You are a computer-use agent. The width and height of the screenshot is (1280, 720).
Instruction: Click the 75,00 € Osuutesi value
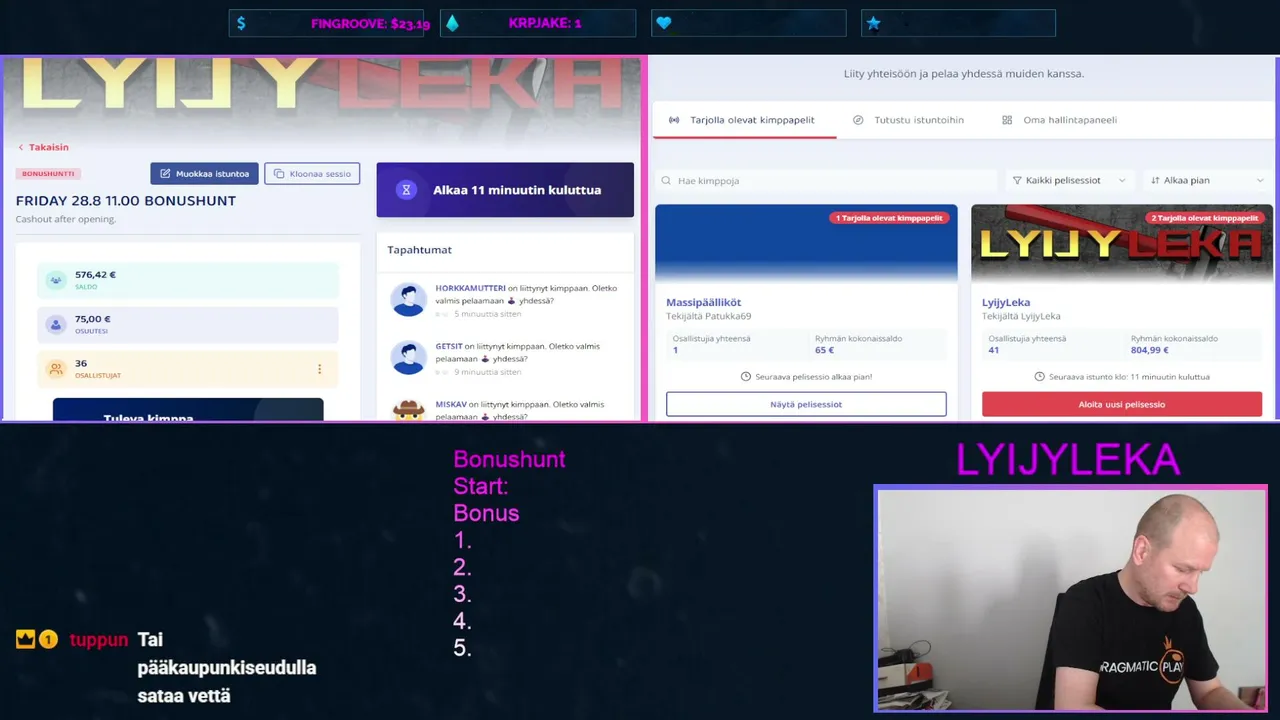pyautogui.click(x=93, y=319)
